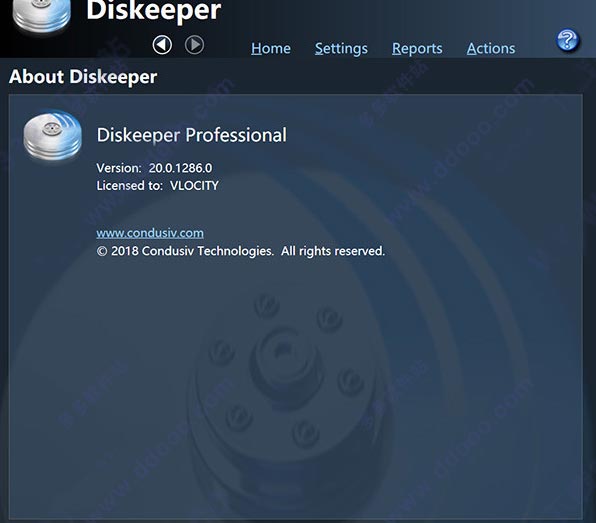This screenshot has width=596, height=523.
Task: Open help via the blue question mark icon
Action: [567, 40]
